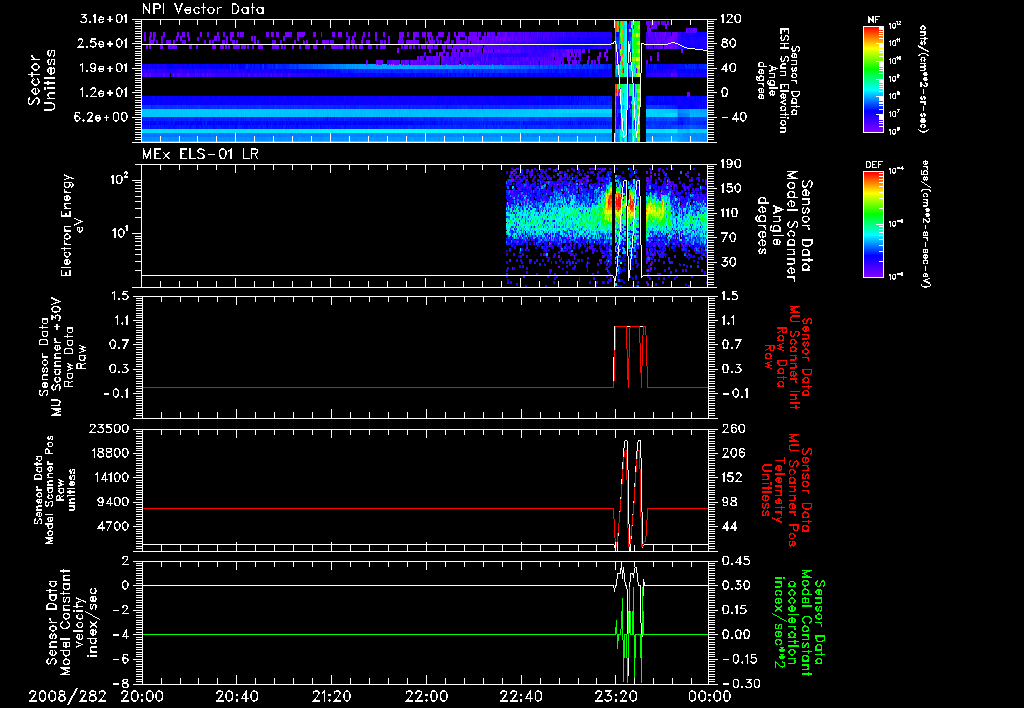Viewport: 1024px width, 708px height.
Task: Click the -8 velocity tick value
Action: click(x=121, y=683)
